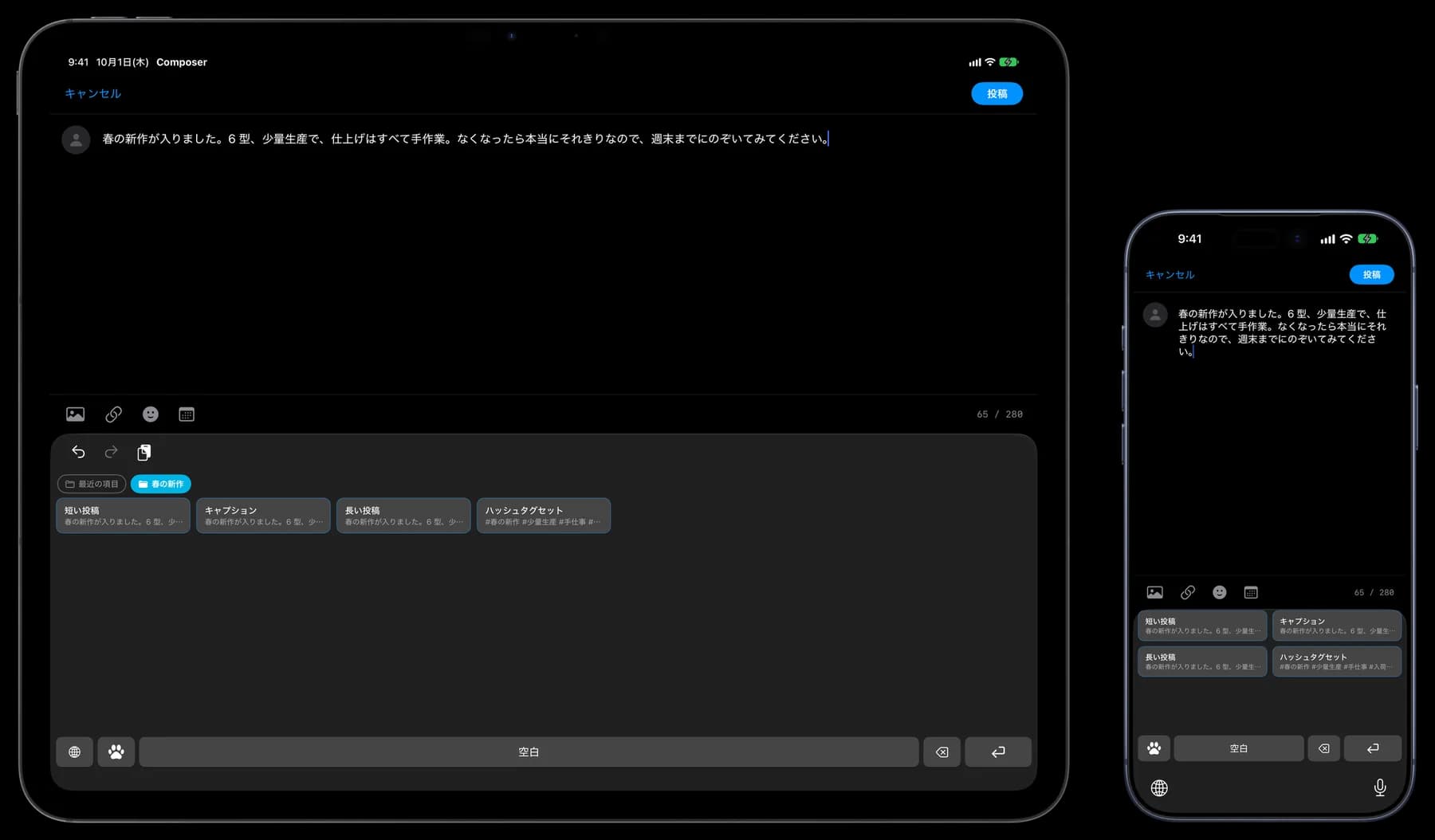Tap the 空白 space bar on iPhone

point(1239,748)
